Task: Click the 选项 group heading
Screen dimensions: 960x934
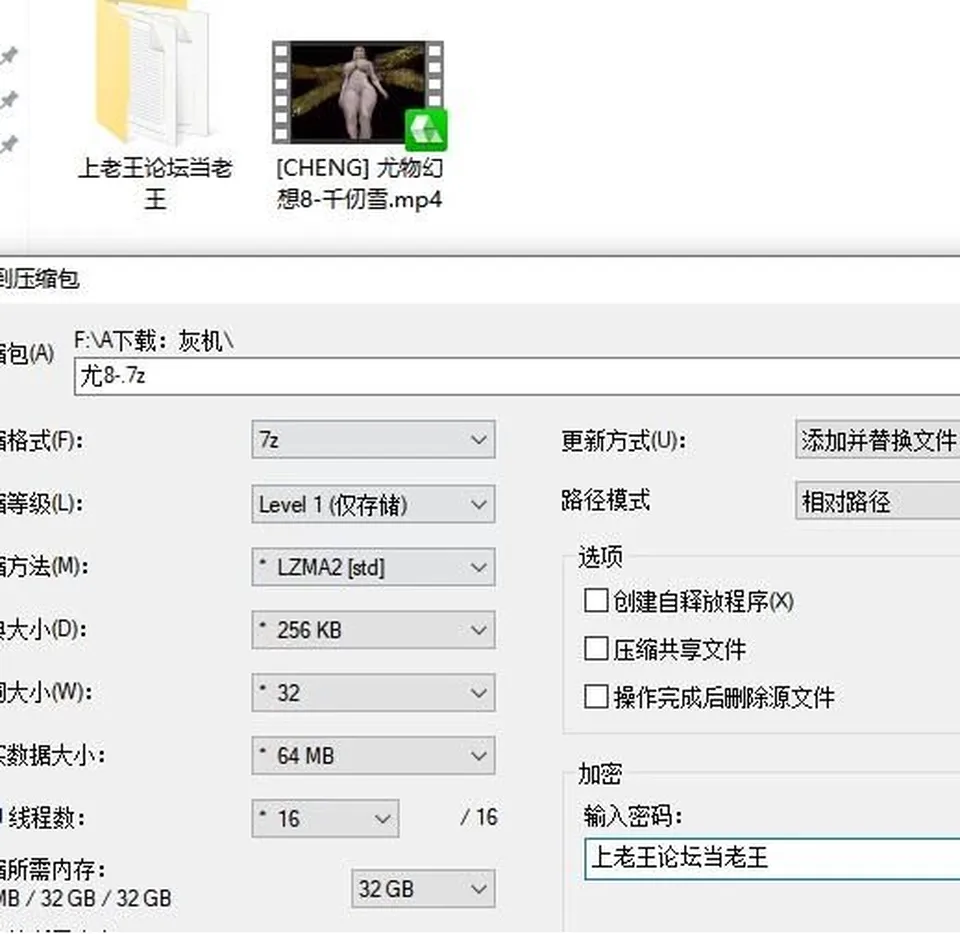Action: point(600,557)
